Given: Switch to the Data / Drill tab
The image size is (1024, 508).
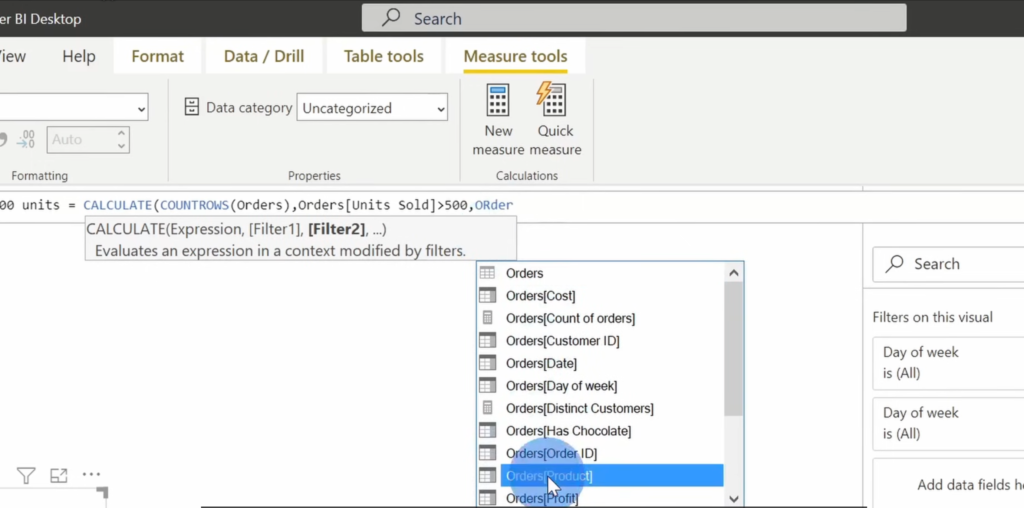Looking at the screenshot, I should tap(264, 56).
